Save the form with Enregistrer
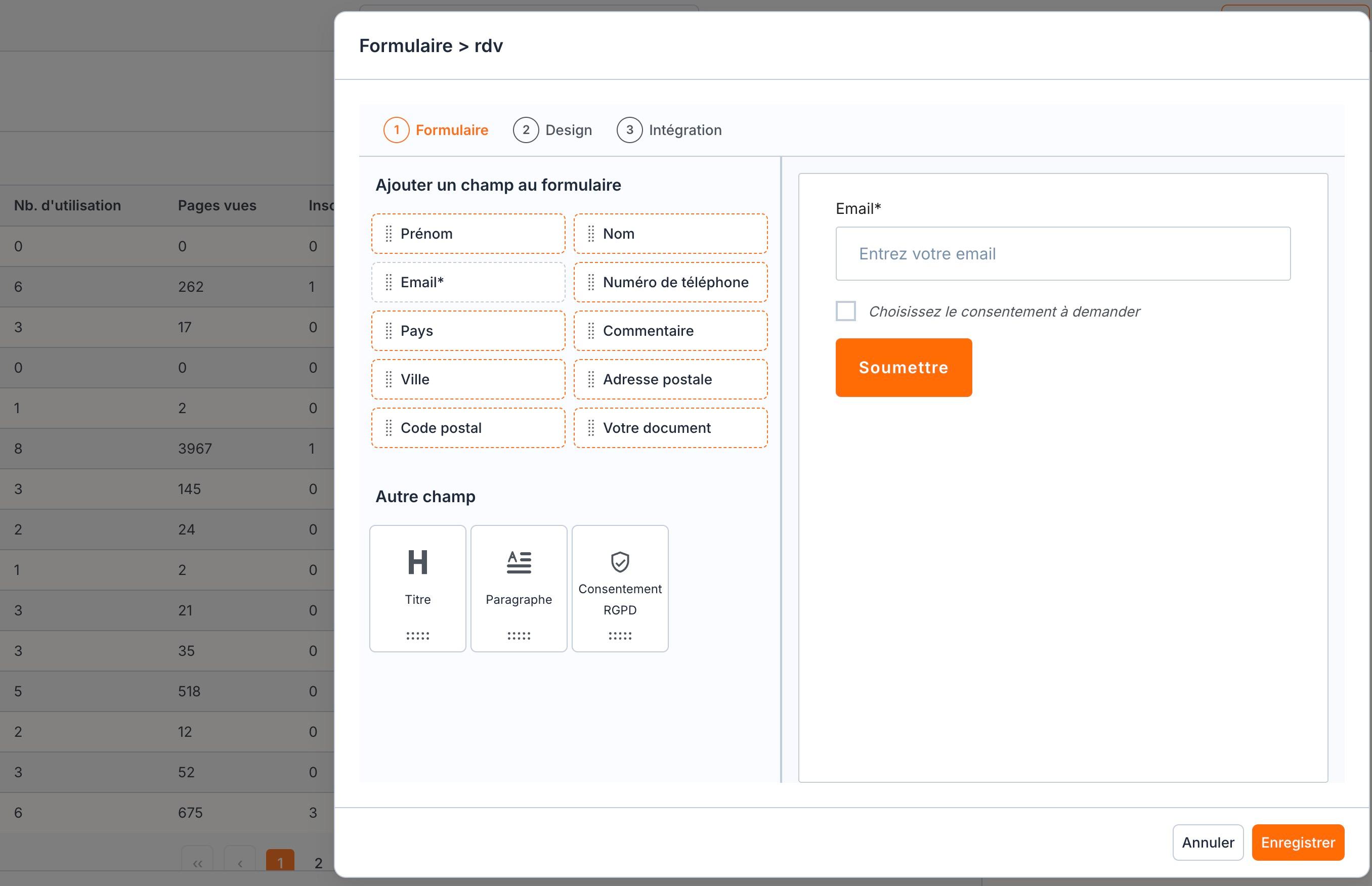The image size is (1372, 886). (1298, 843)
